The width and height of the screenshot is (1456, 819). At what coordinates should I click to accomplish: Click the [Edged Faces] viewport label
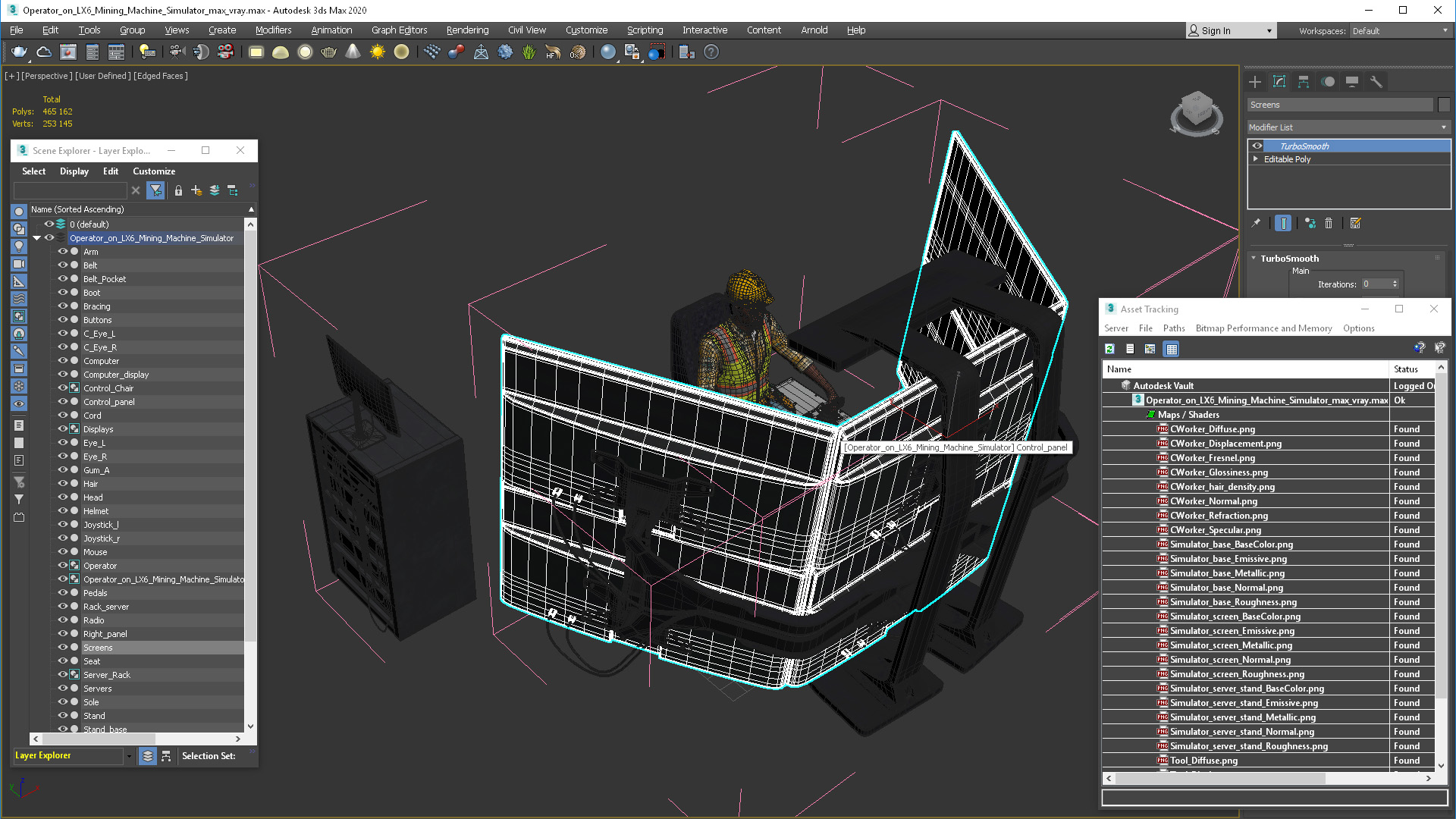(161, 76)
